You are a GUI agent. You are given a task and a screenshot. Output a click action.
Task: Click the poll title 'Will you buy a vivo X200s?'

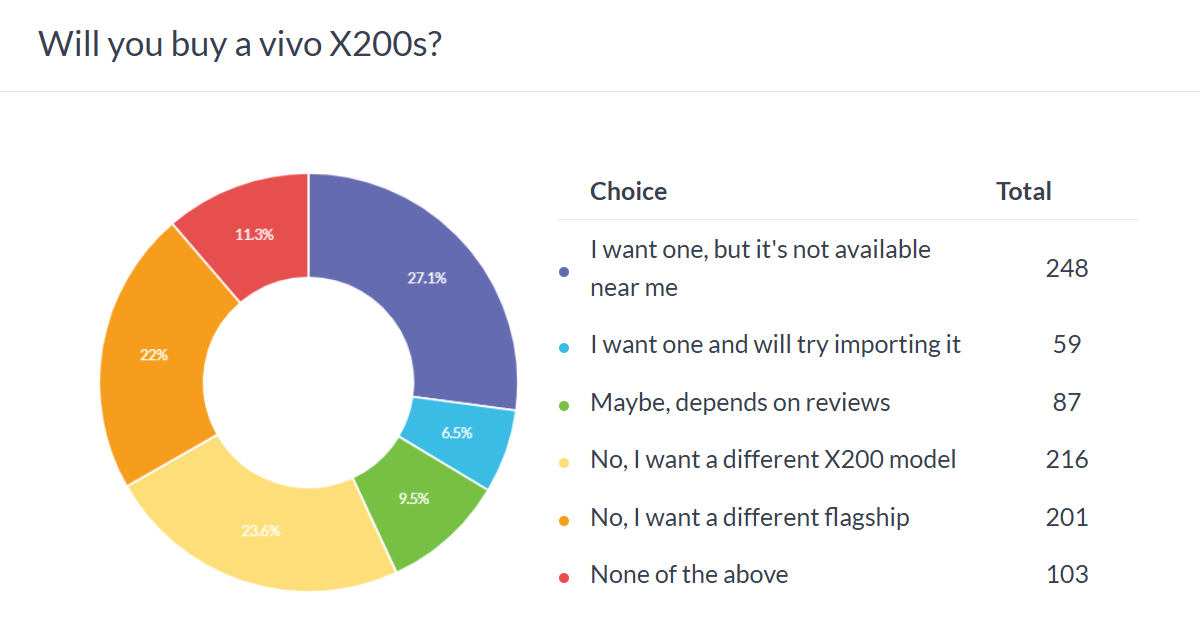240,44
